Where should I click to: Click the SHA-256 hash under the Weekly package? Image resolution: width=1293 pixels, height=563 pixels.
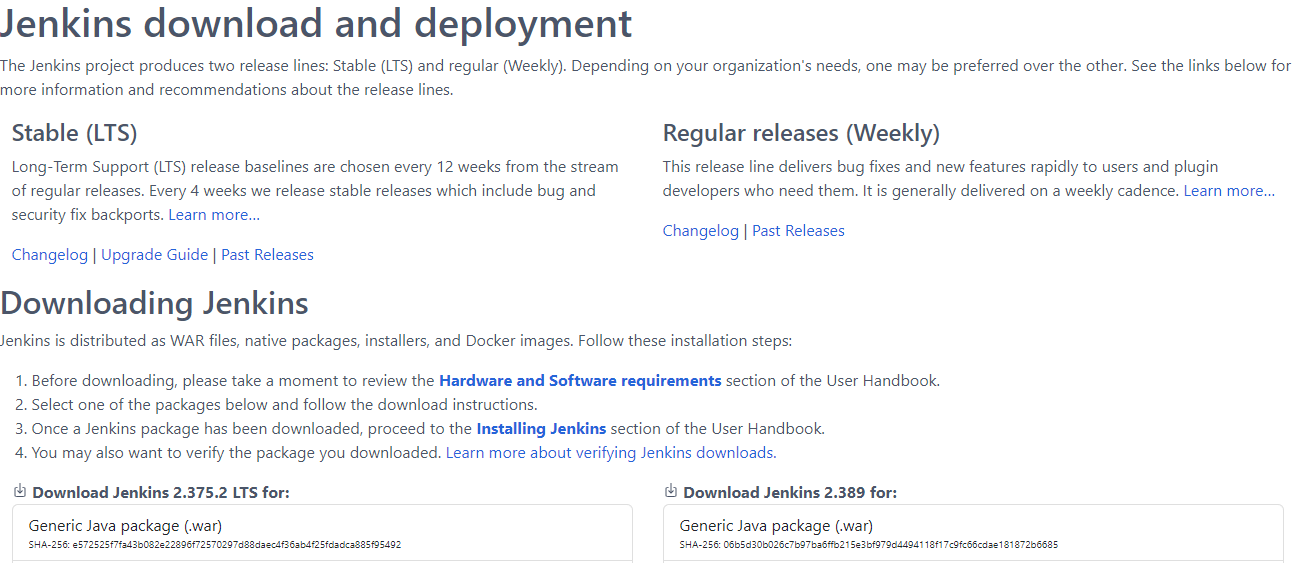pyautogui.click(x=868, y=545)
